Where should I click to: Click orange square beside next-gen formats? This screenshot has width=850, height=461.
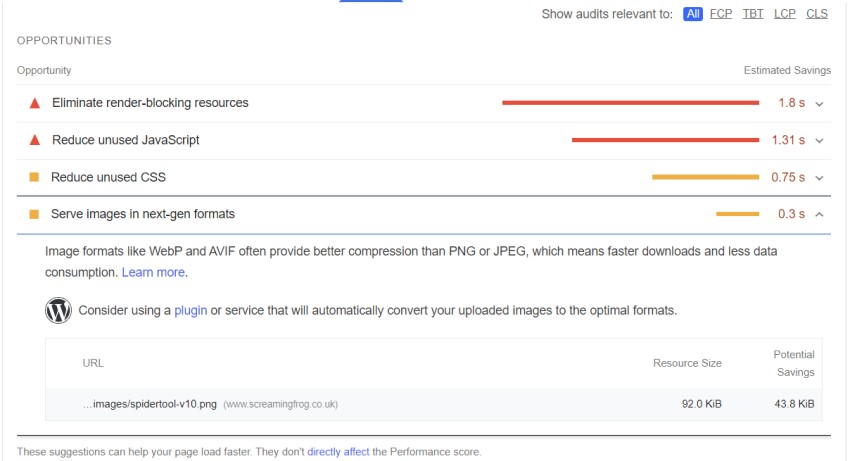click(x=34, y=214)
